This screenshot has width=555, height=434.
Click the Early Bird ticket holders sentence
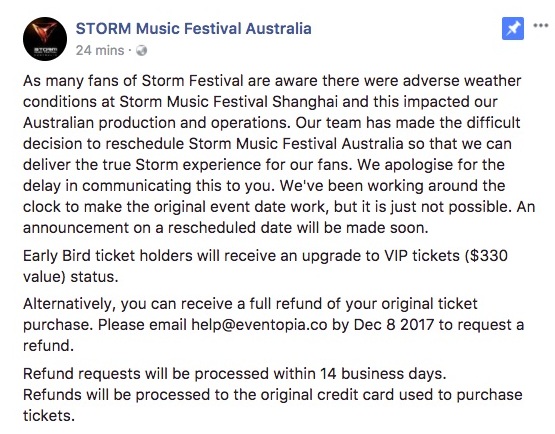point(265,266)
